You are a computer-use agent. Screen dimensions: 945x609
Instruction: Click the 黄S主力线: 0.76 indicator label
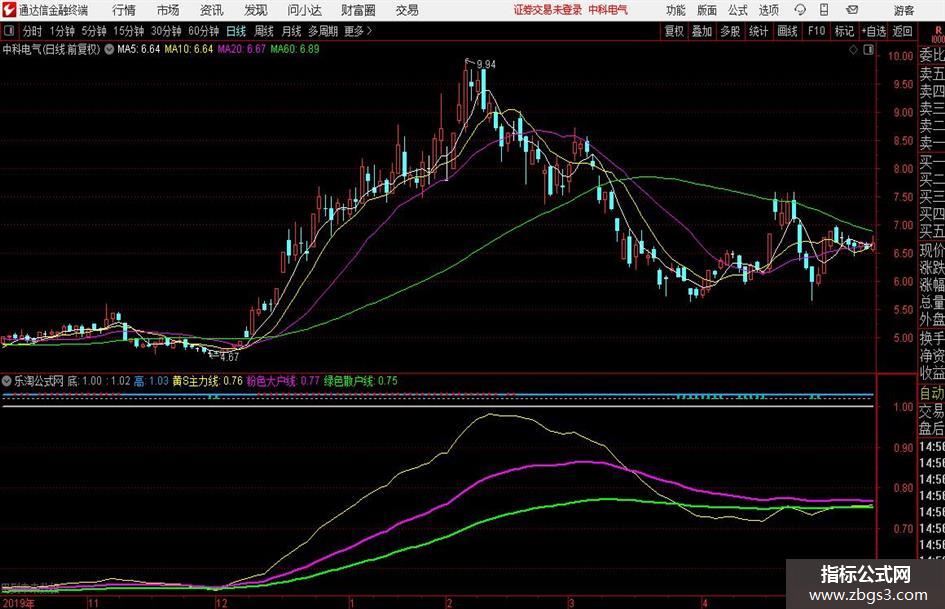(x=207, y=380)
